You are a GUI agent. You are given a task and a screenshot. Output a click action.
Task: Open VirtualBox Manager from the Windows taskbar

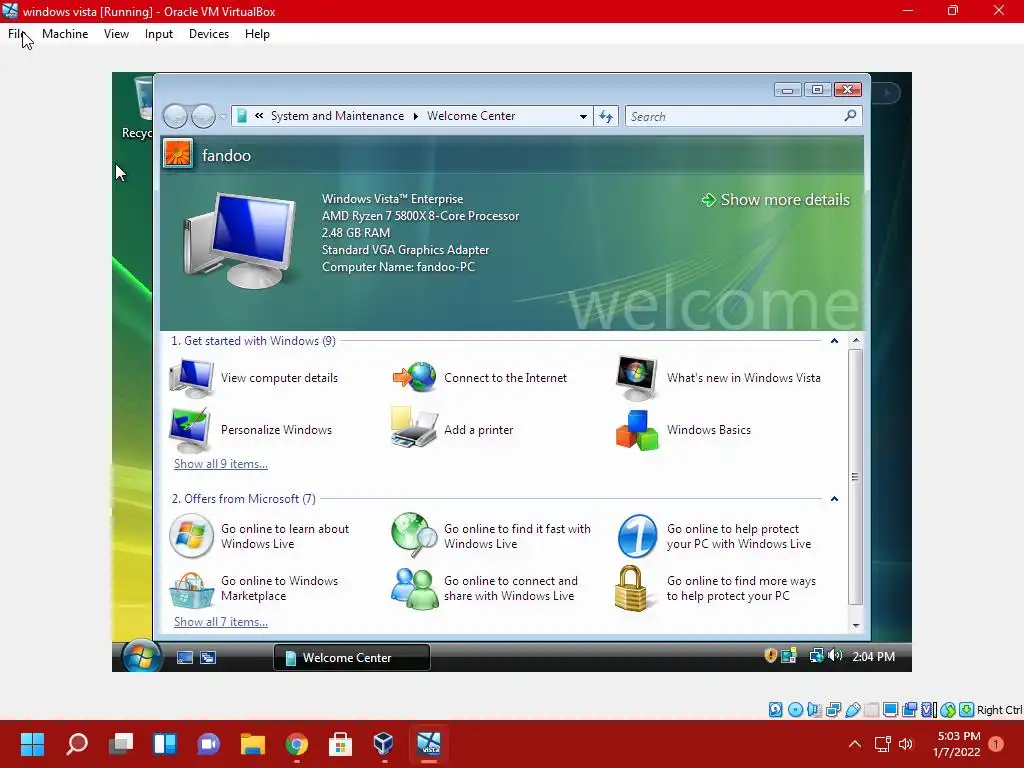(383, 744)
